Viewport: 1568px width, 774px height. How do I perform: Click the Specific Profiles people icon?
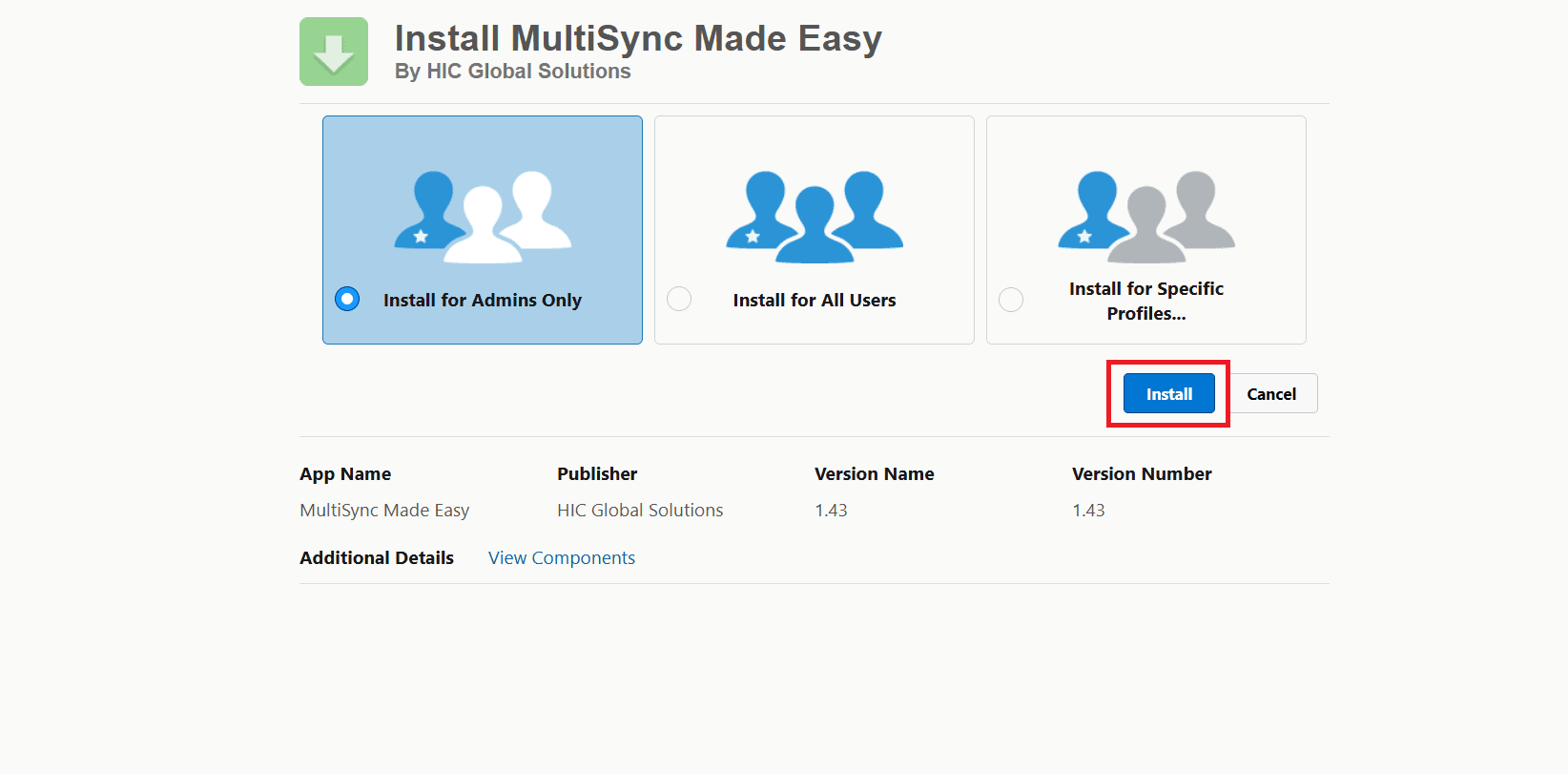tap(1146, 217)
